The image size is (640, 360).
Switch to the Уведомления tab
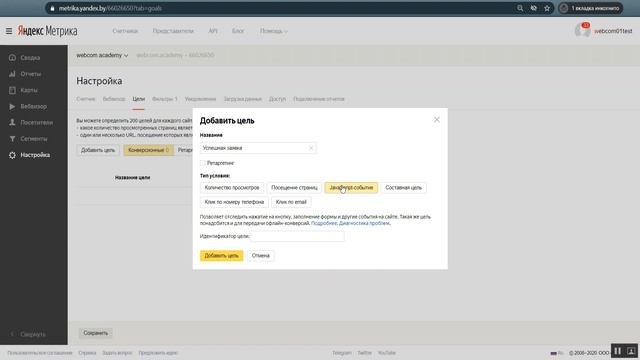click(200, 99)
